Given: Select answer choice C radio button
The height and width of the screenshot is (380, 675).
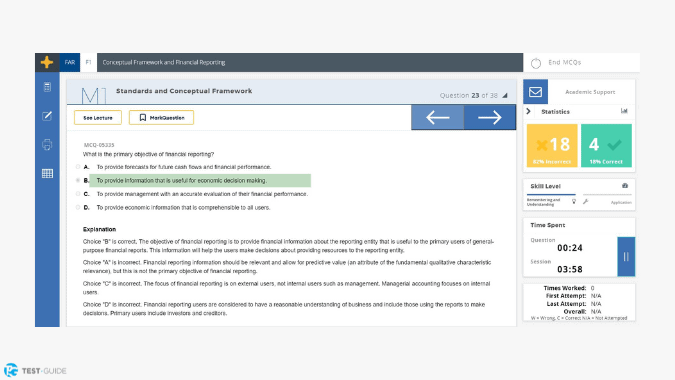Looking at the screenshot, I should [78, 194].
